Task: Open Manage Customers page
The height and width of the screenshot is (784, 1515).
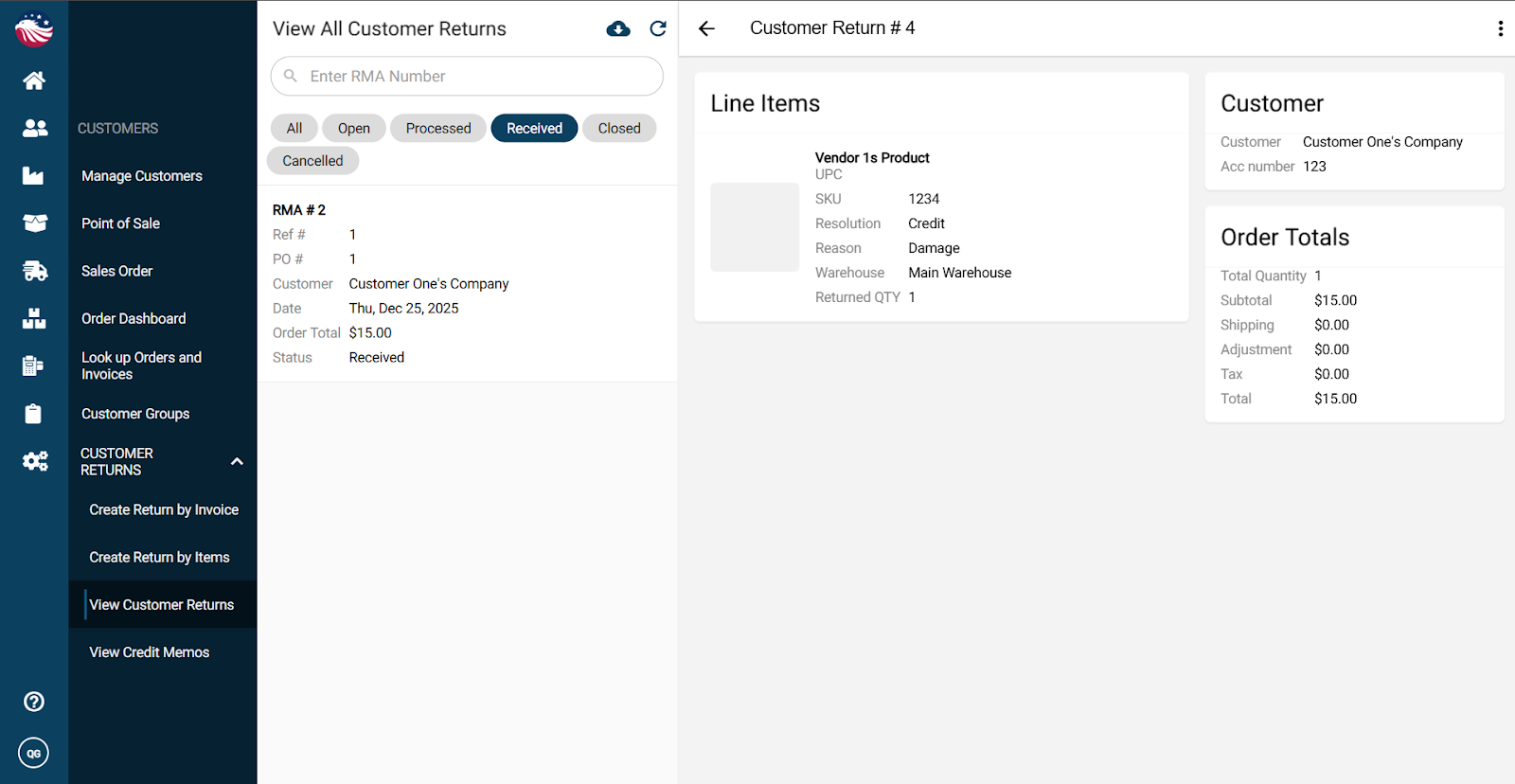Action: click(x=142, y=176)
